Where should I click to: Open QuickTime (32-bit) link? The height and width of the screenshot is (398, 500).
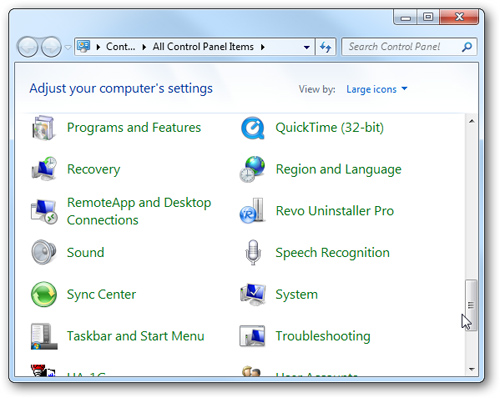click(329, 128)
